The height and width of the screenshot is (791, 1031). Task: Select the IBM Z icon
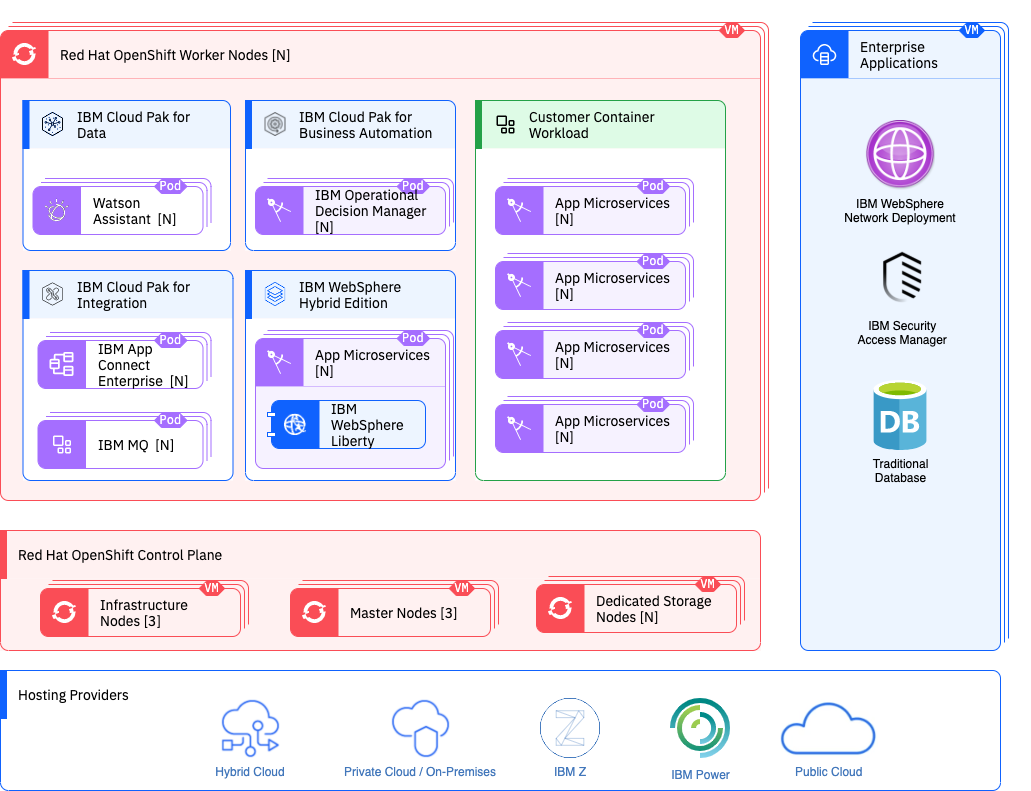(569, 728)
